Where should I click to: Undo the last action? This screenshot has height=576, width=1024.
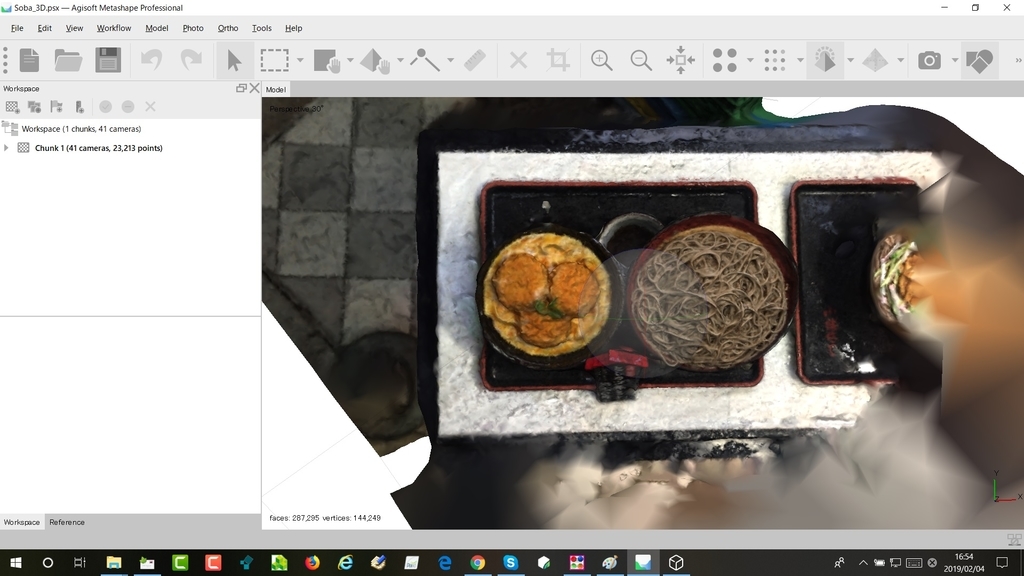pos(152,60)
